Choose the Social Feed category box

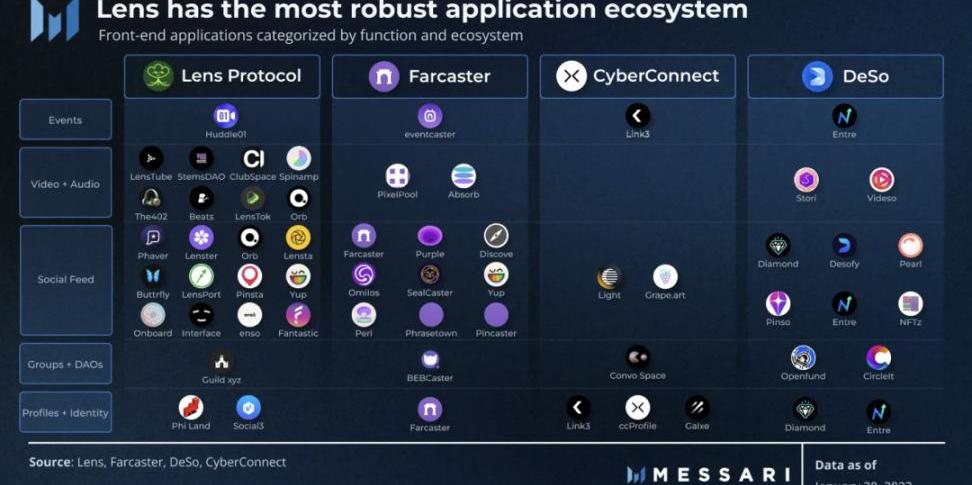tap(66, 280)
